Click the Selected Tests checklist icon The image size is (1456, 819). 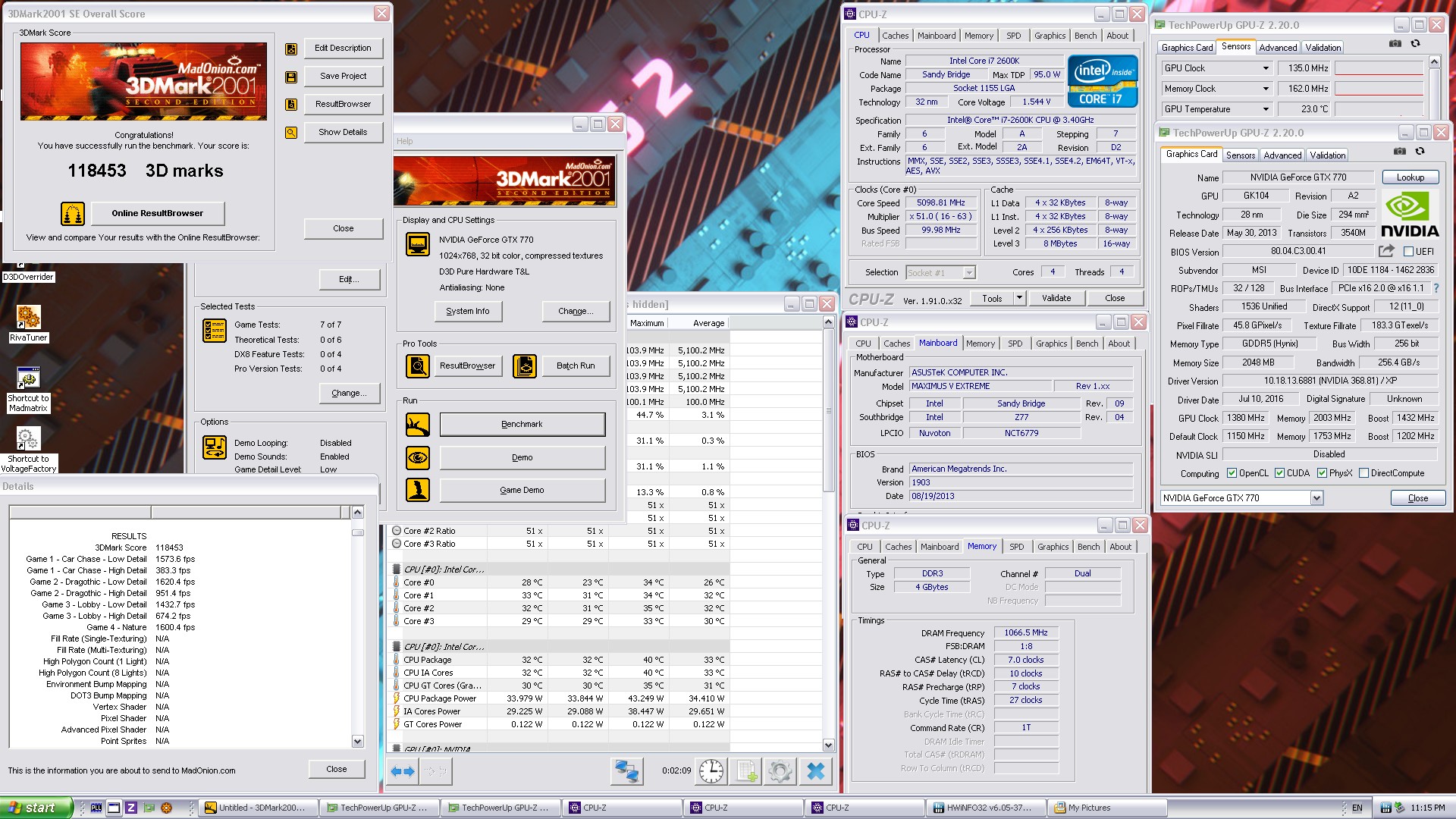(215, 331)
